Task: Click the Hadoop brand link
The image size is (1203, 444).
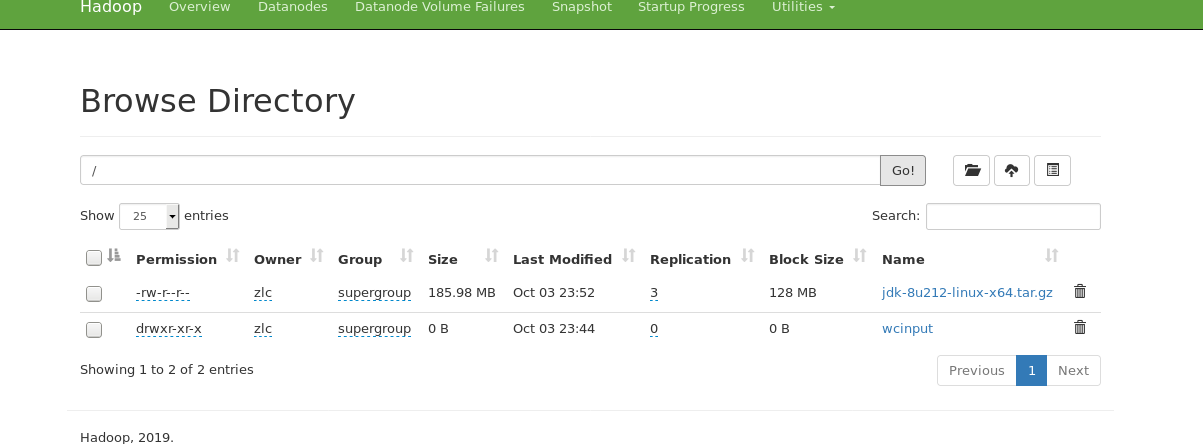Action: pos(111,7)
